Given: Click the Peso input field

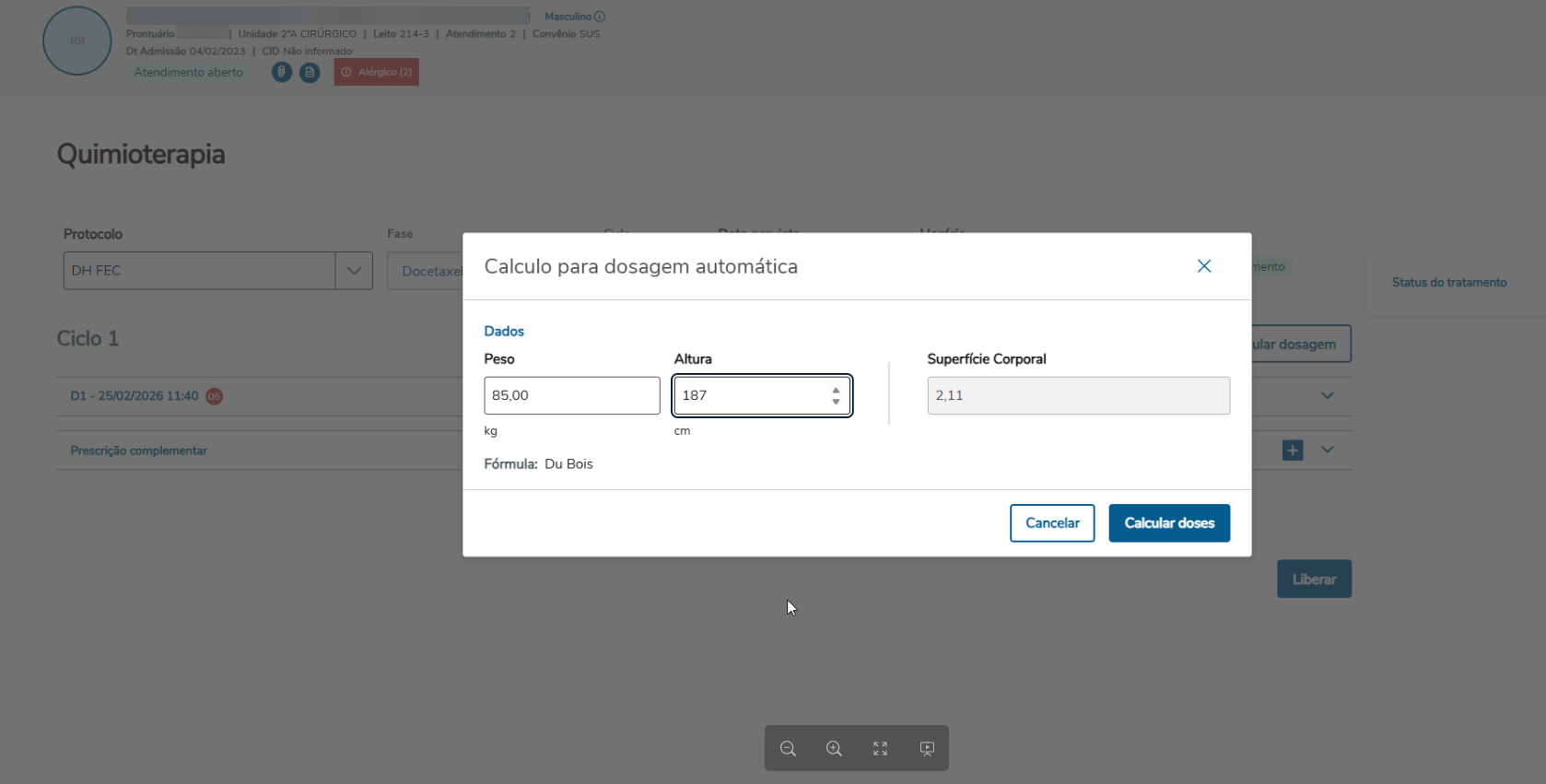Looking at the screenshot, I should (x=571, y=395).
